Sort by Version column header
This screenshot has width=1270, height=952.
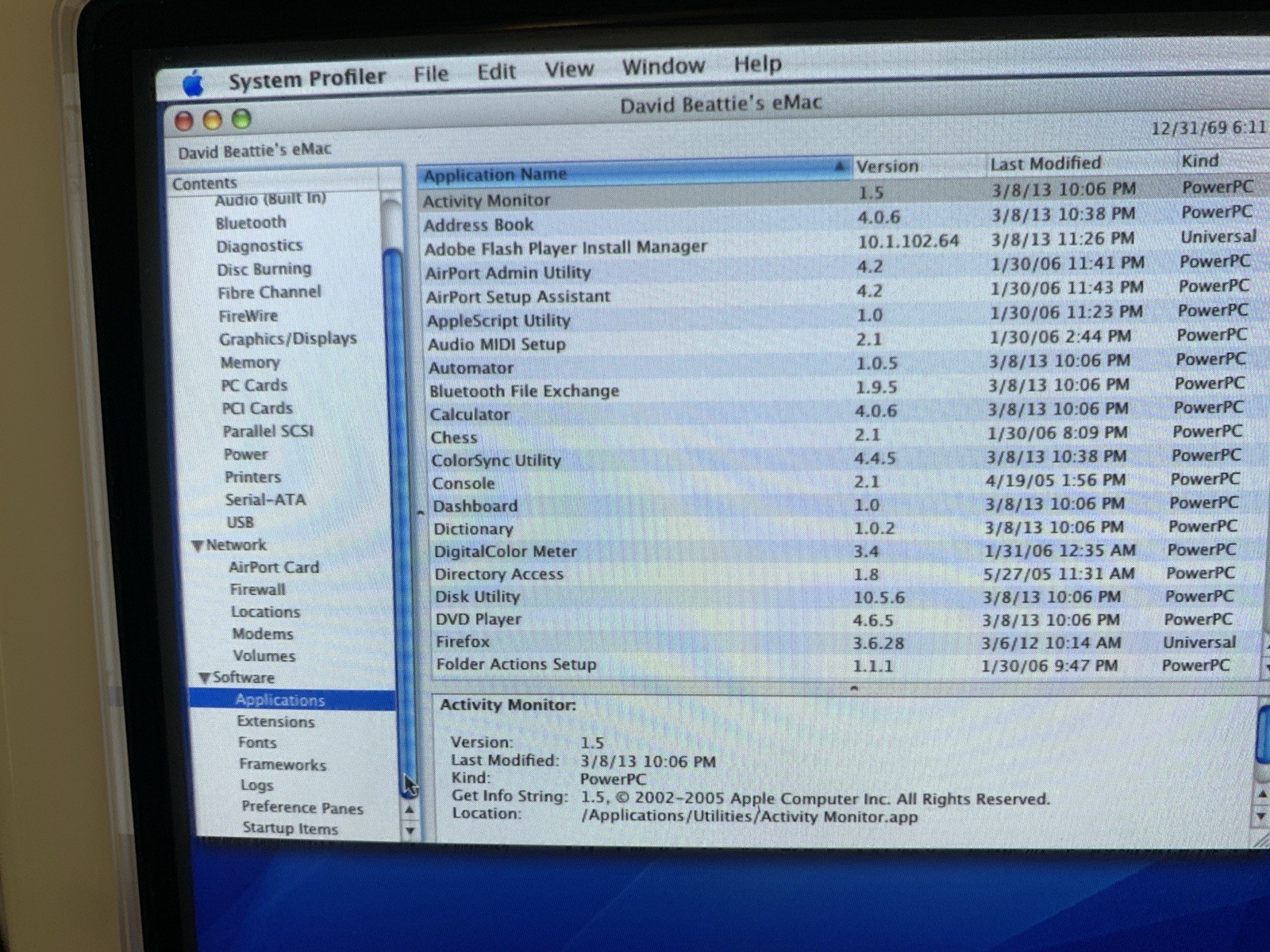point(918,166)
